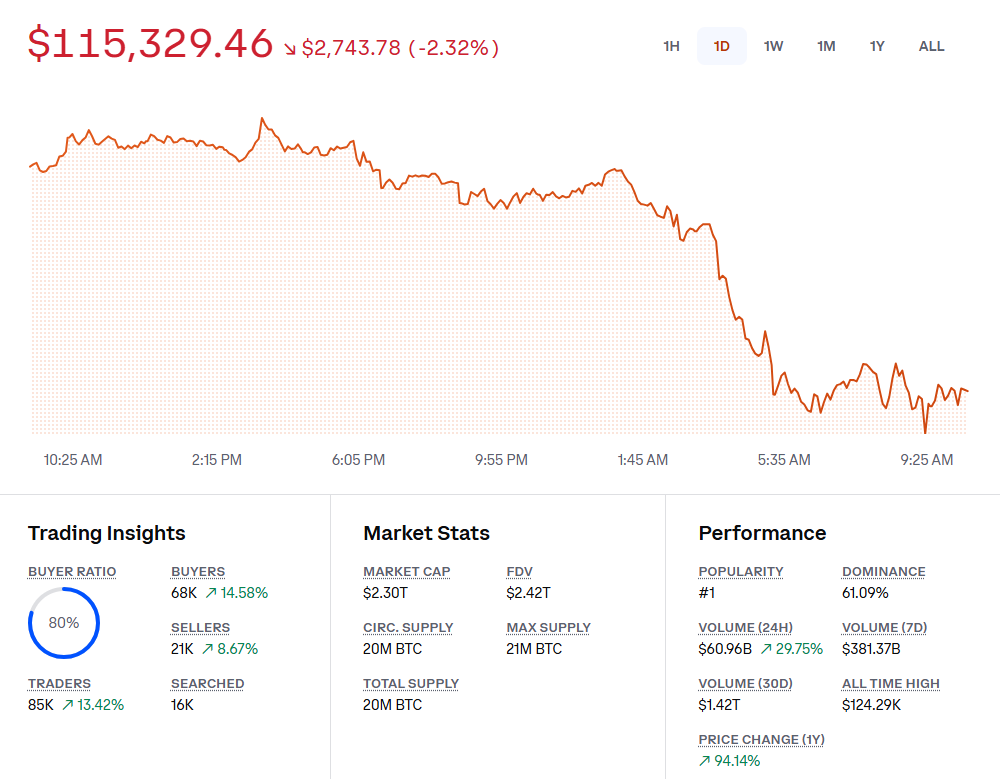Click the Dominance link
1000x779 pixels.
(x=883, y=571)
